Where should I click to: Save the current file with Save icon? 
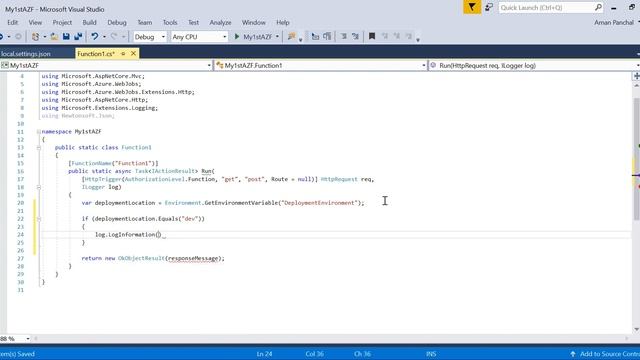(66, 37)
